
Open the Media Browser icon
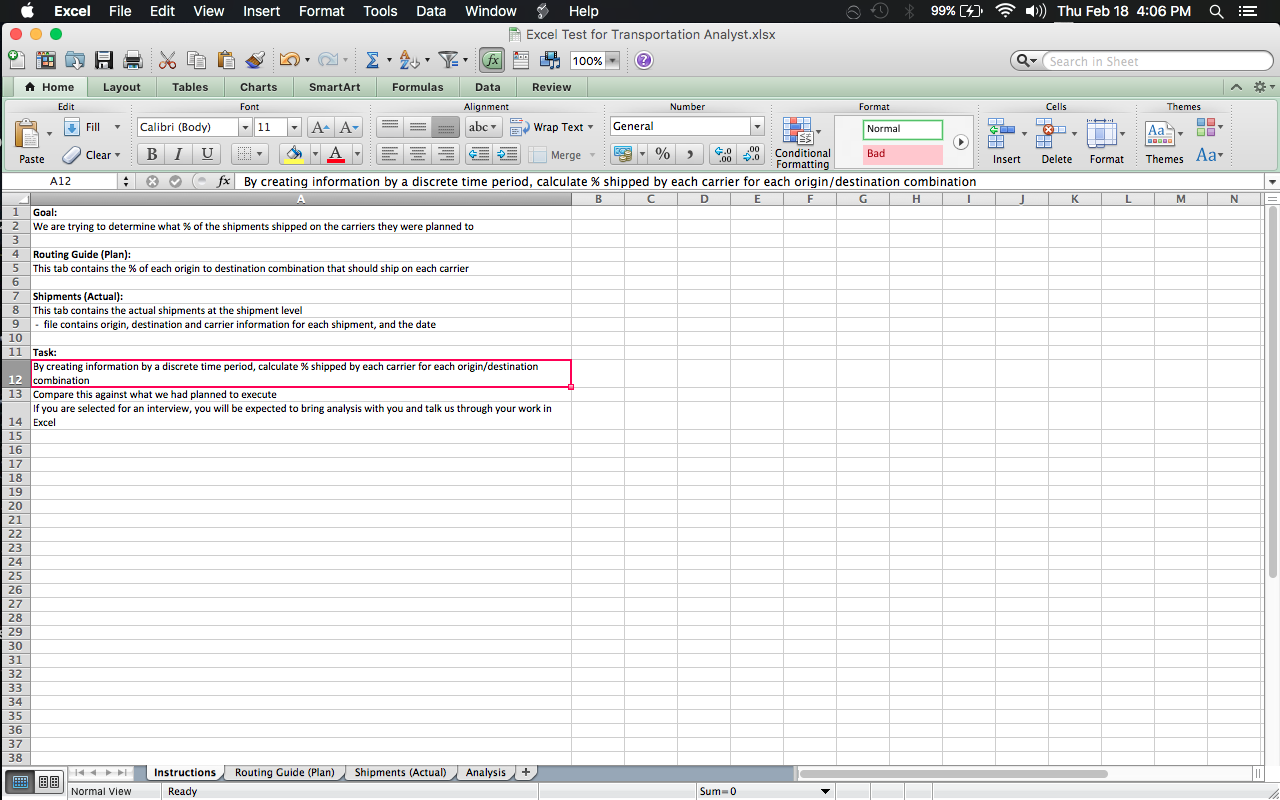[x=549, y=60]
